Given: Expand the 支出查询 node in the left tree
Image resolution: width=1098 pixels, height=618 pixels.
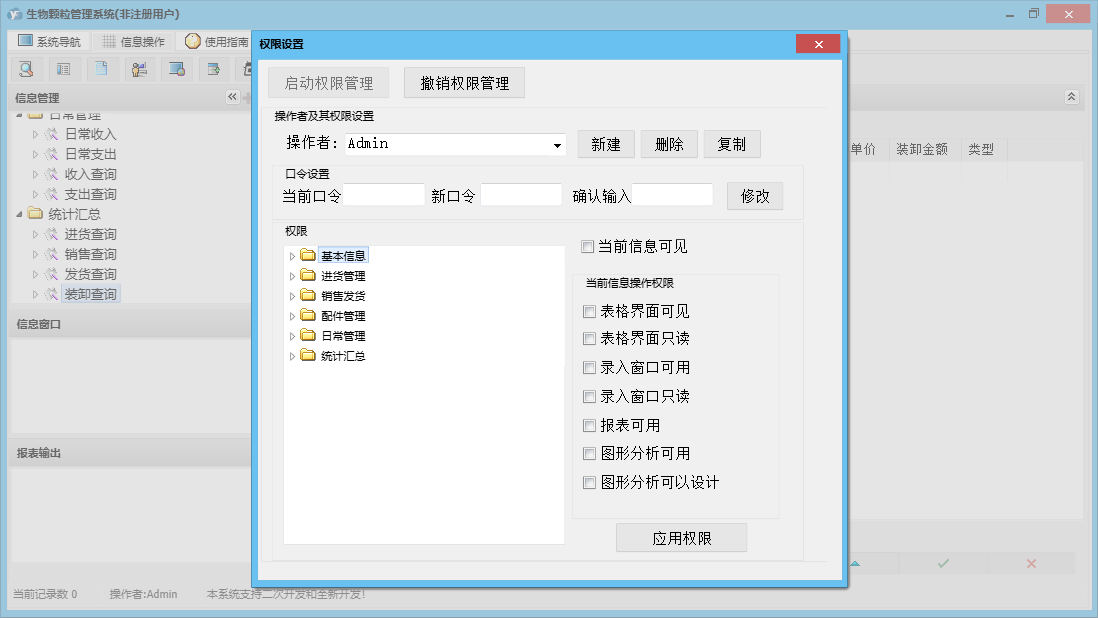Looking at the screenshot, I should 35,195.
